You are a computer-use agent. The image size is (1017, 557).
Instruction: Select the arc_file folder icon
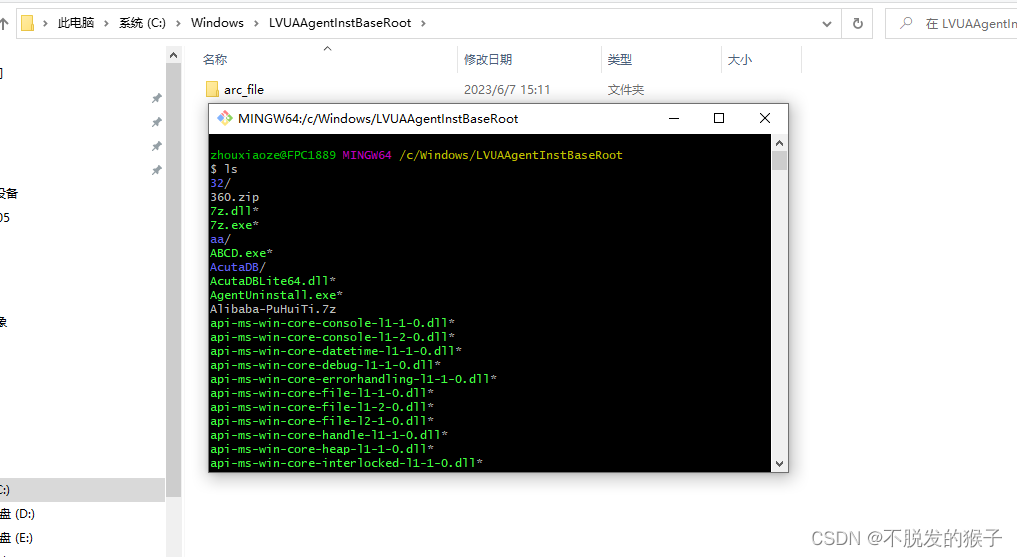[x=212, y=89]
